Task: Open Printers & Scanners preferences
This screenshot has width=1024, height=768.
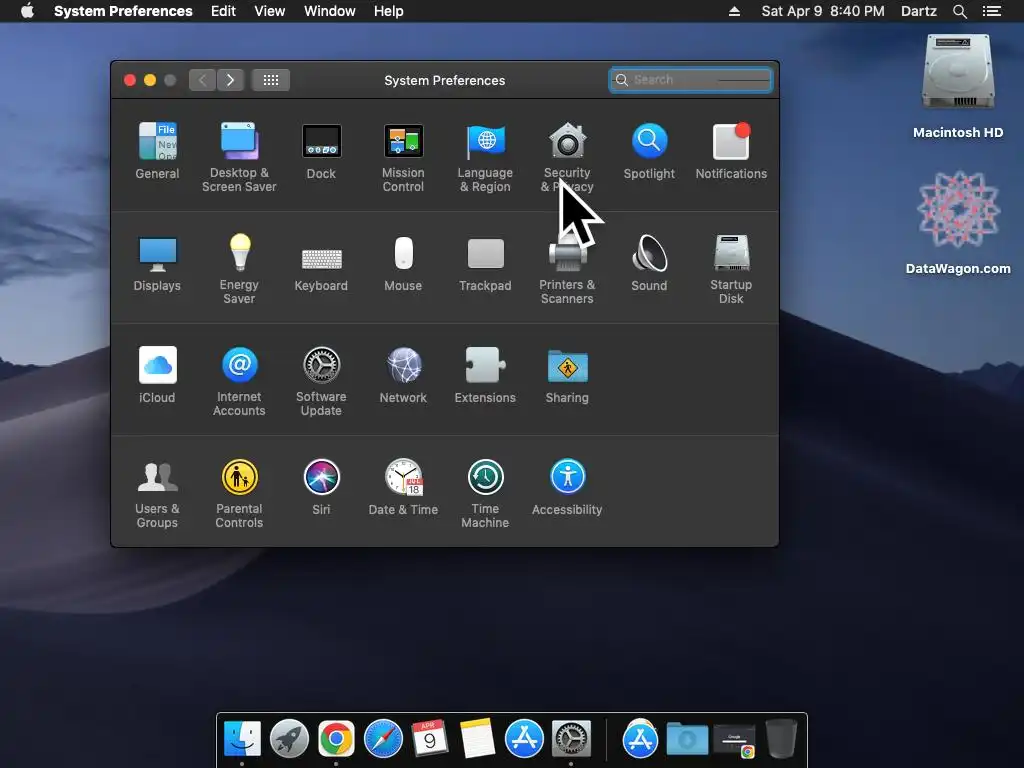Action: pyautogui.click(x=567, y=269)
